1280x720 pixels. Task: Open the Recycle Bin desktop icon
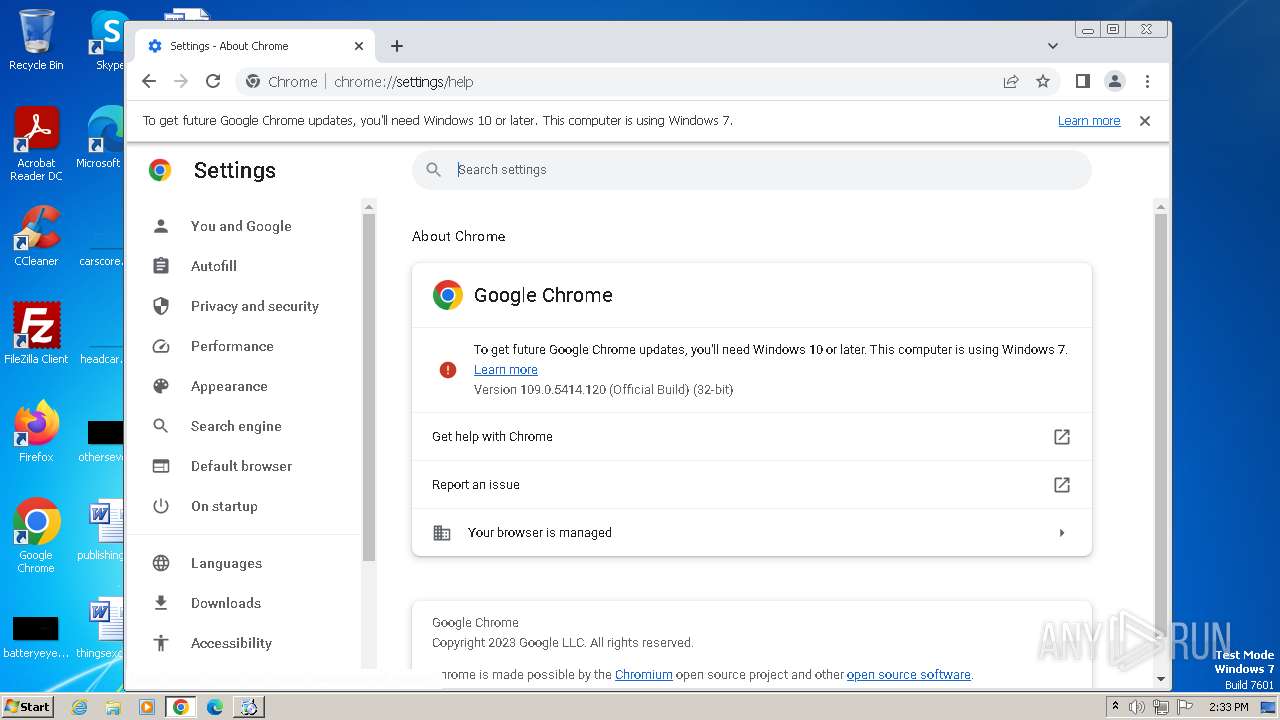coord(36,40)
